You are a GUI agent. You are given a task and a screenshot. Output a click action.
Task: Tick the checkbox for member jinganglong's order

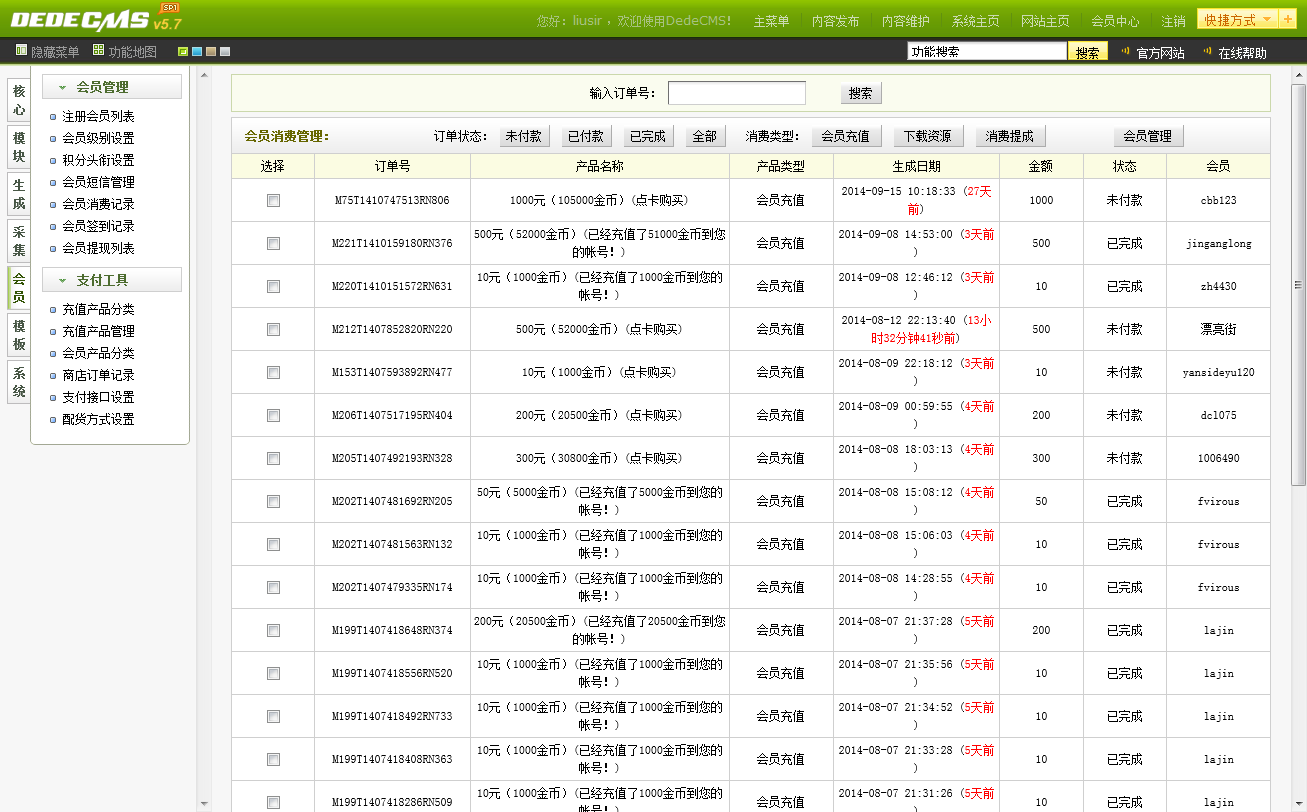coord(273,244)
